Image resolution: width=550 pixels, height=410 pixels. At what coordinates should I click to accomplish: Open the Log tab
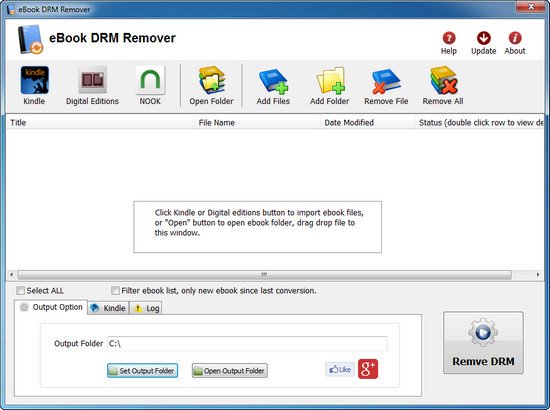[146, 308]
